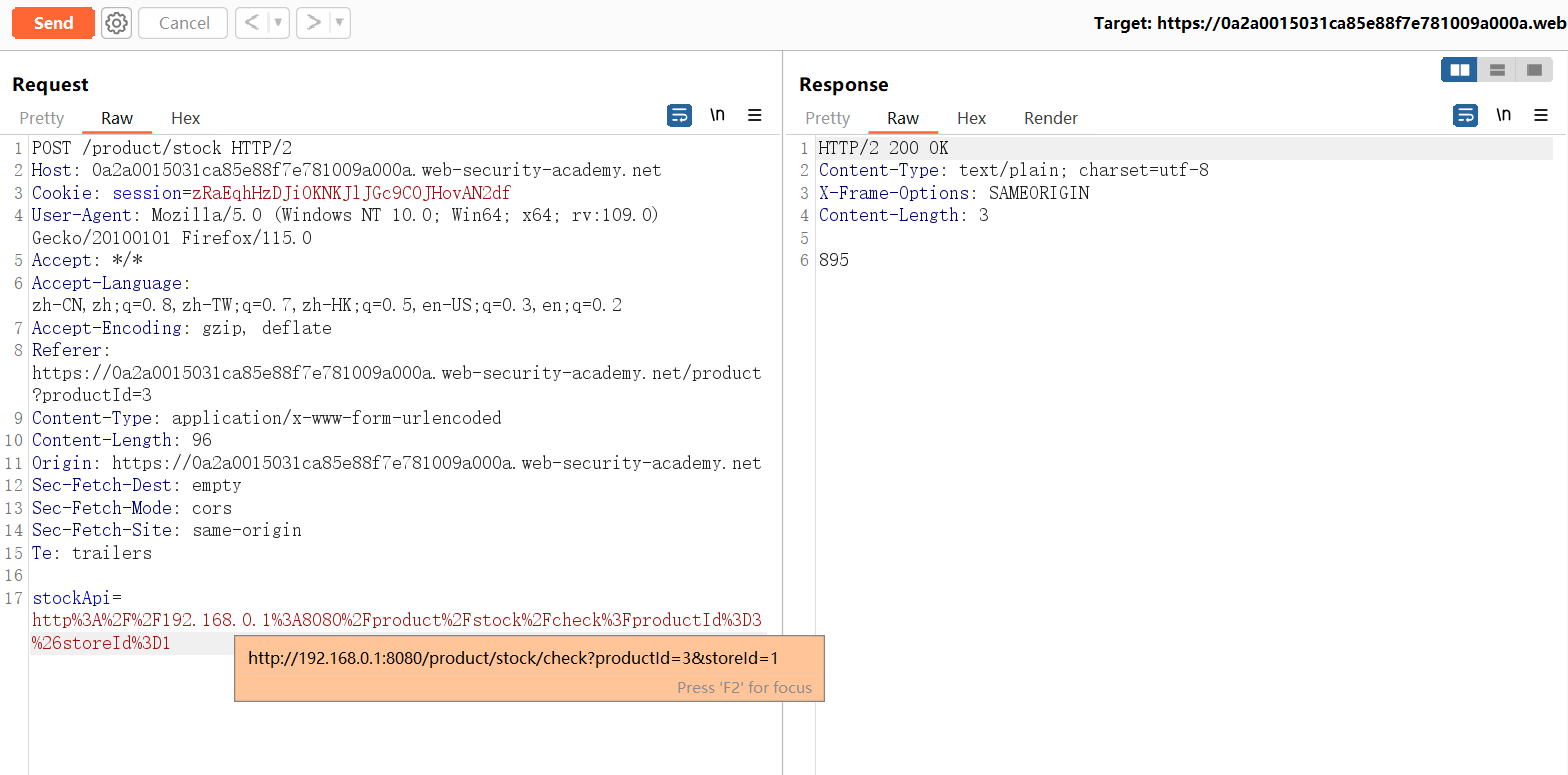
Task: Go back to previous request history
Action: coord(252,23)
